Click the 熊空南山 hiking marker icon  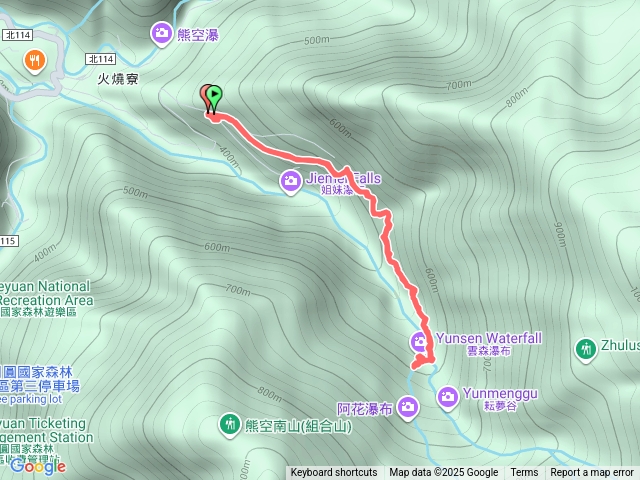(x=230, y=424)
